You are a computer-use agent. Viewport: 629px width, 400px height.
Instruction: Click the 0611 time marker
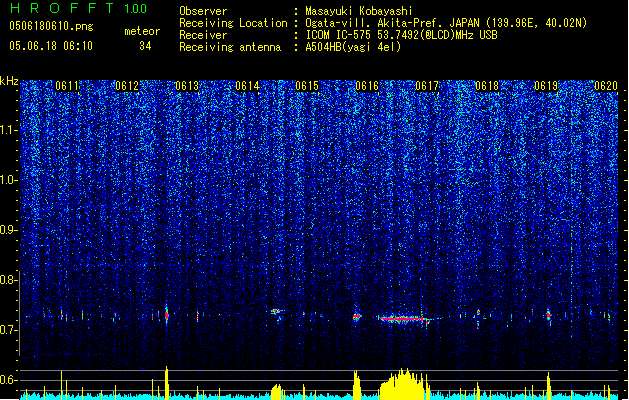click(x=67, y=86)
